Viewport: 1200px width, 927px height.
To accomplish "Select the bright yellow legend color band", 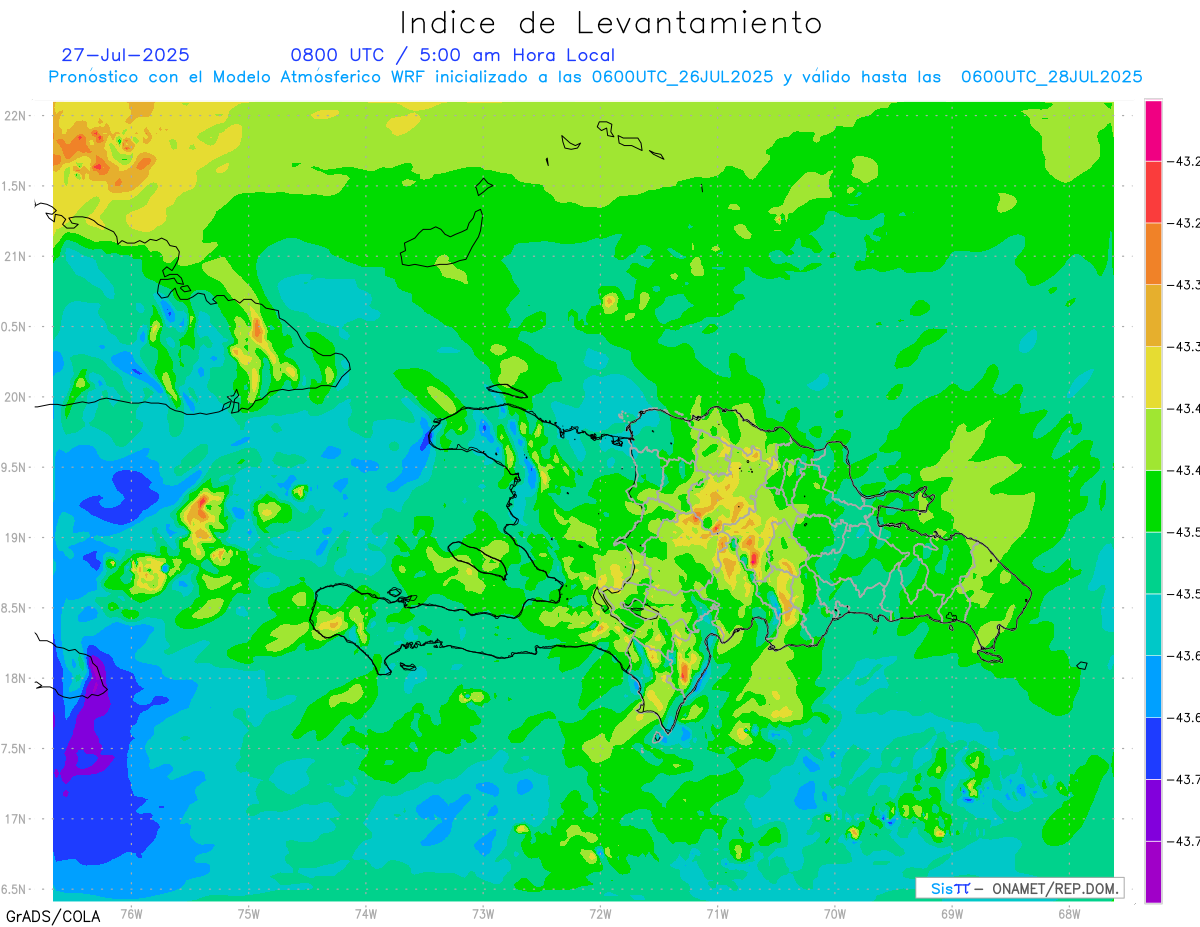I will (1153, 377).
